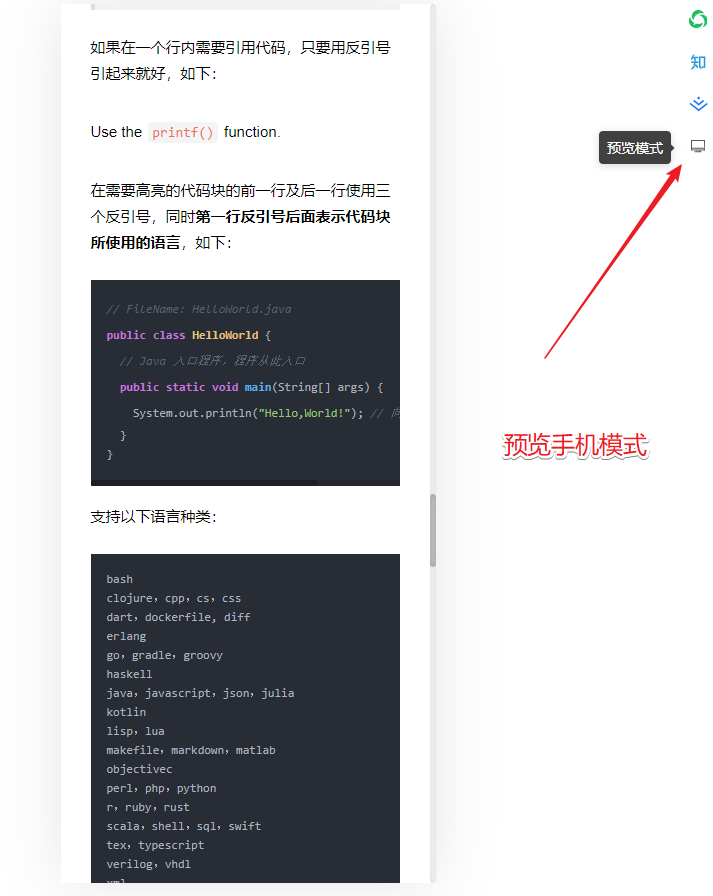Click the paragraph starting 如果在一个行内需要引用代码
Image resolution: width=713 pixels, height=896 pixels.
[x=241, y=60]
